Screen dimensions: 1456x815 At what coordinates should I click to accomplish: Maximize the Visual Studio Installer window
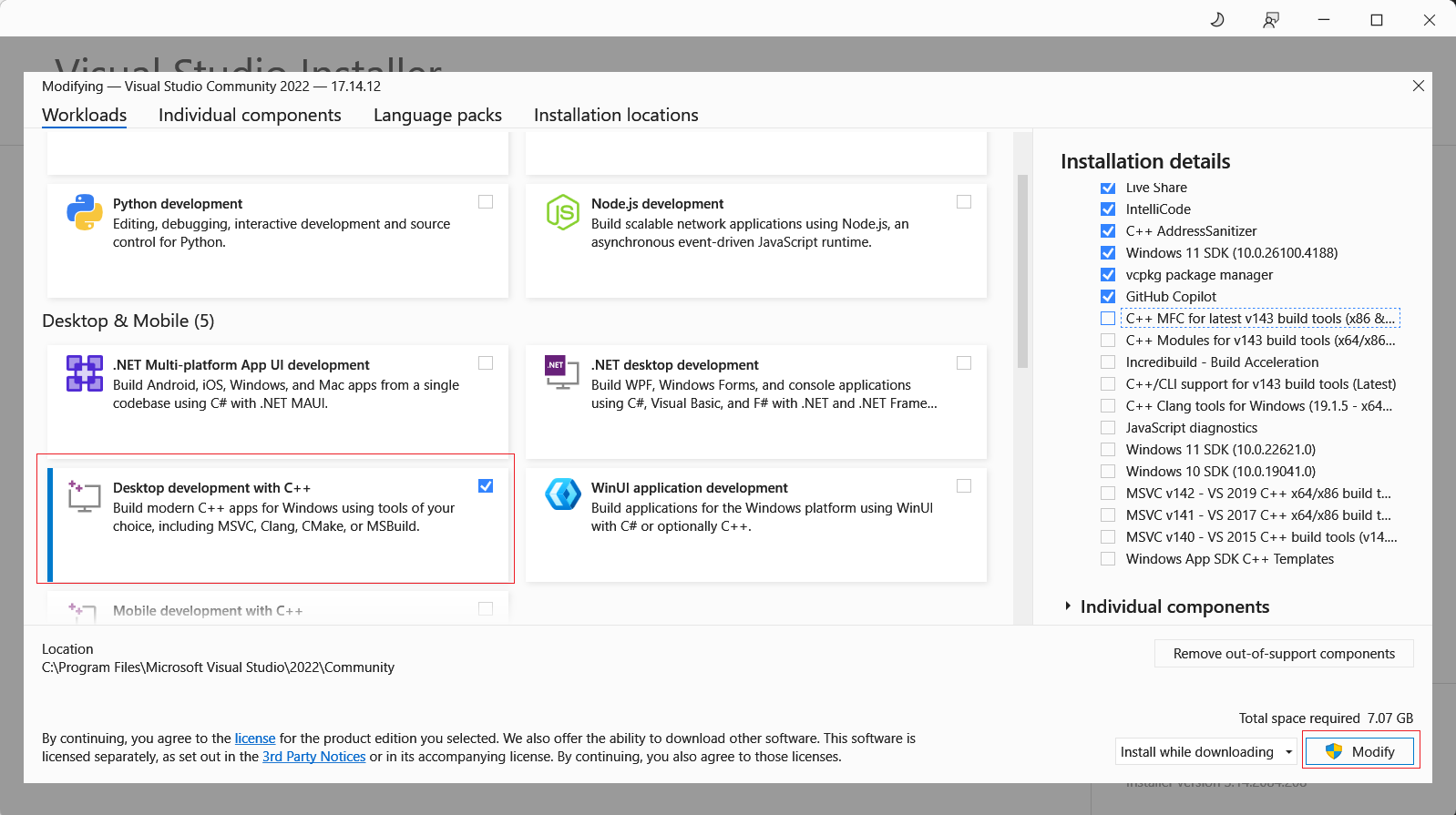1377,19
